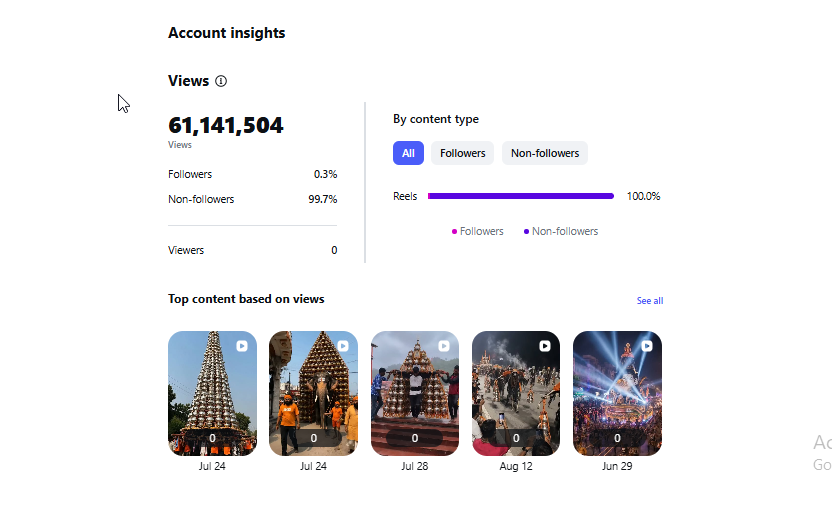Click reel icon on first Jul 24 thumbnail
Viewport: 832px width, 507px height.
point(242,346)
